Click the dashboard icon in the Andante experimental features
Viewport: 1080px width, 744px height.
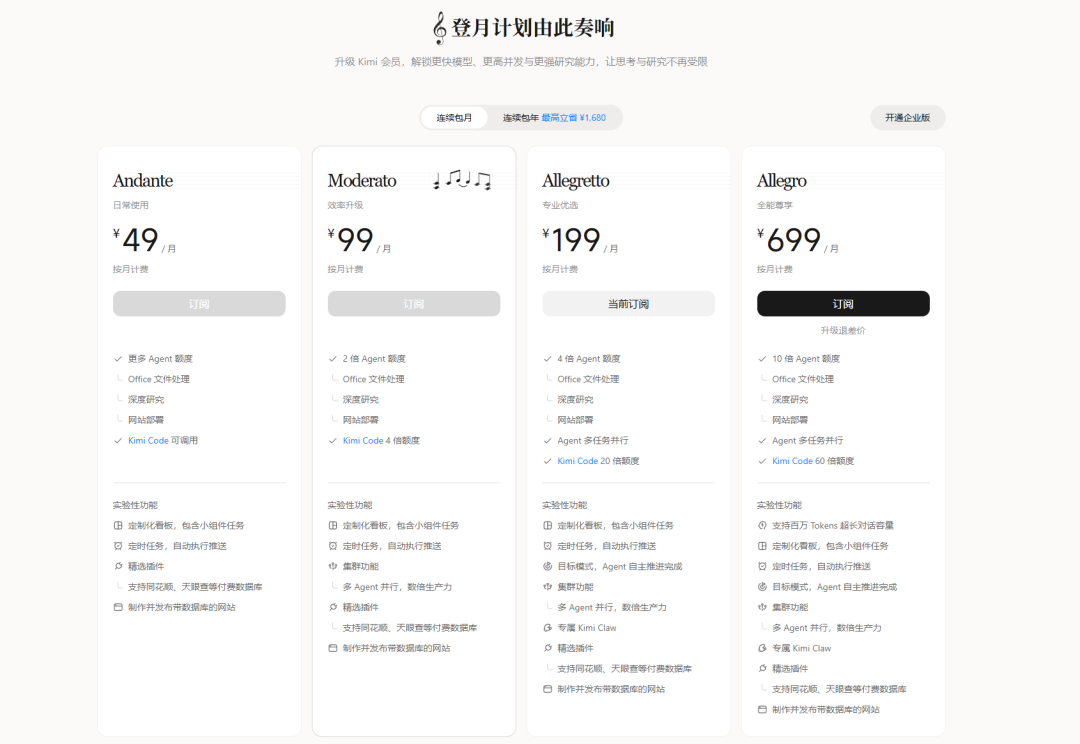pyautogui.click(x=118, y=526)
